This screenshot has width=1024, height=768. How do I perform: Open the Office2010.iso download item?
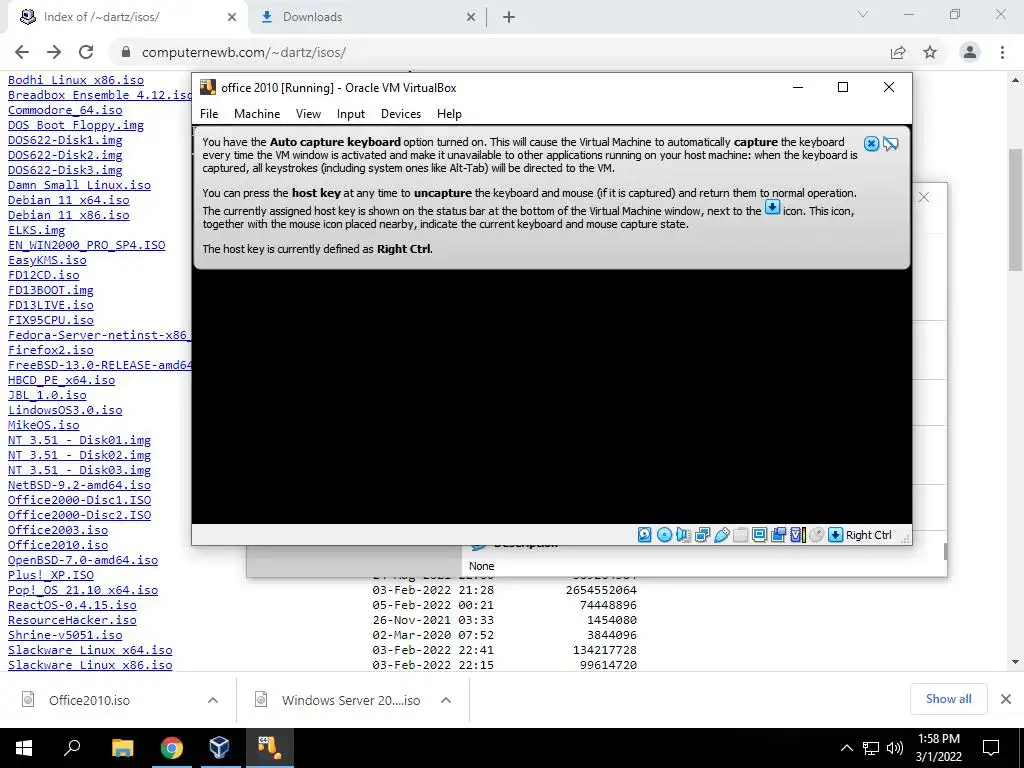pos(89,700)
